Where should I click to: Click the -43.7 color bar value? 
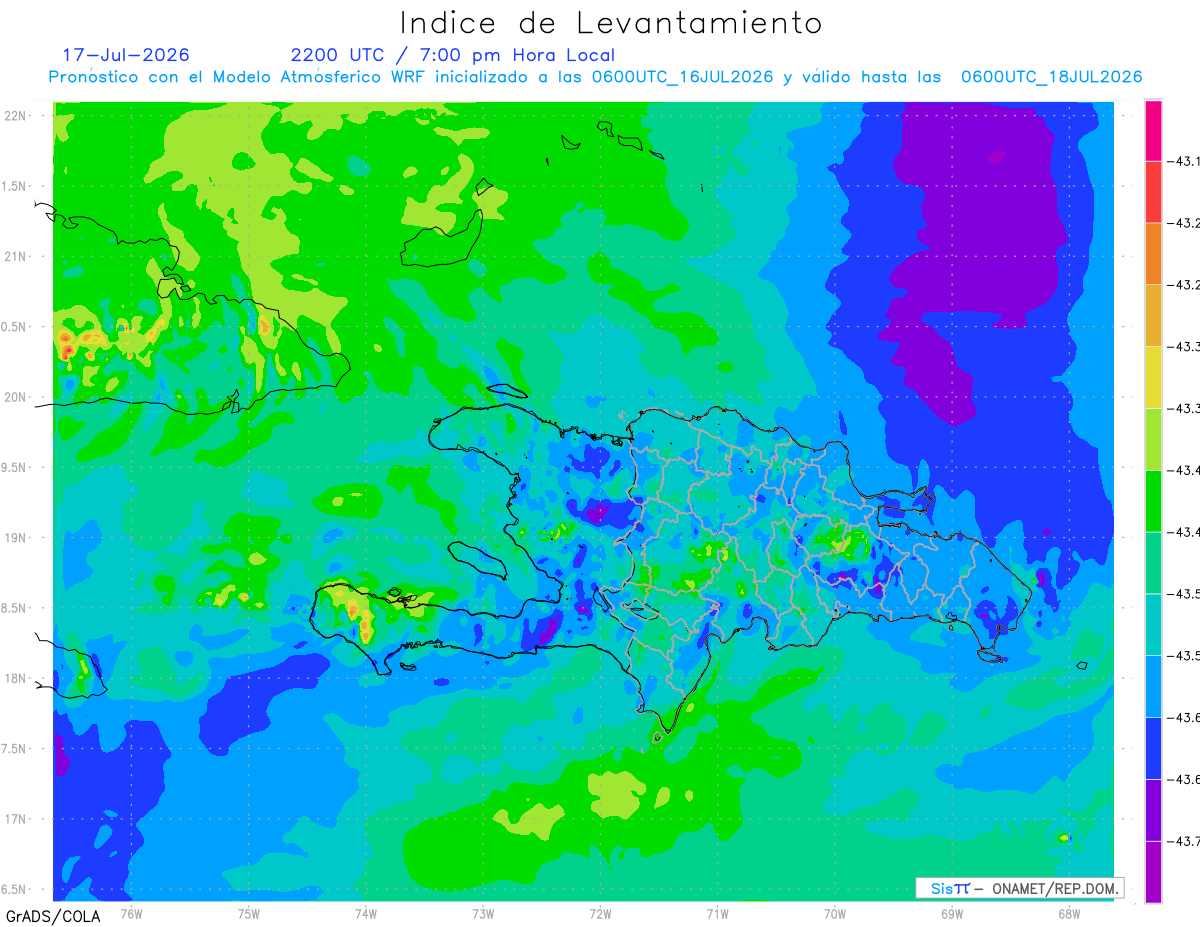[1186, 841]
